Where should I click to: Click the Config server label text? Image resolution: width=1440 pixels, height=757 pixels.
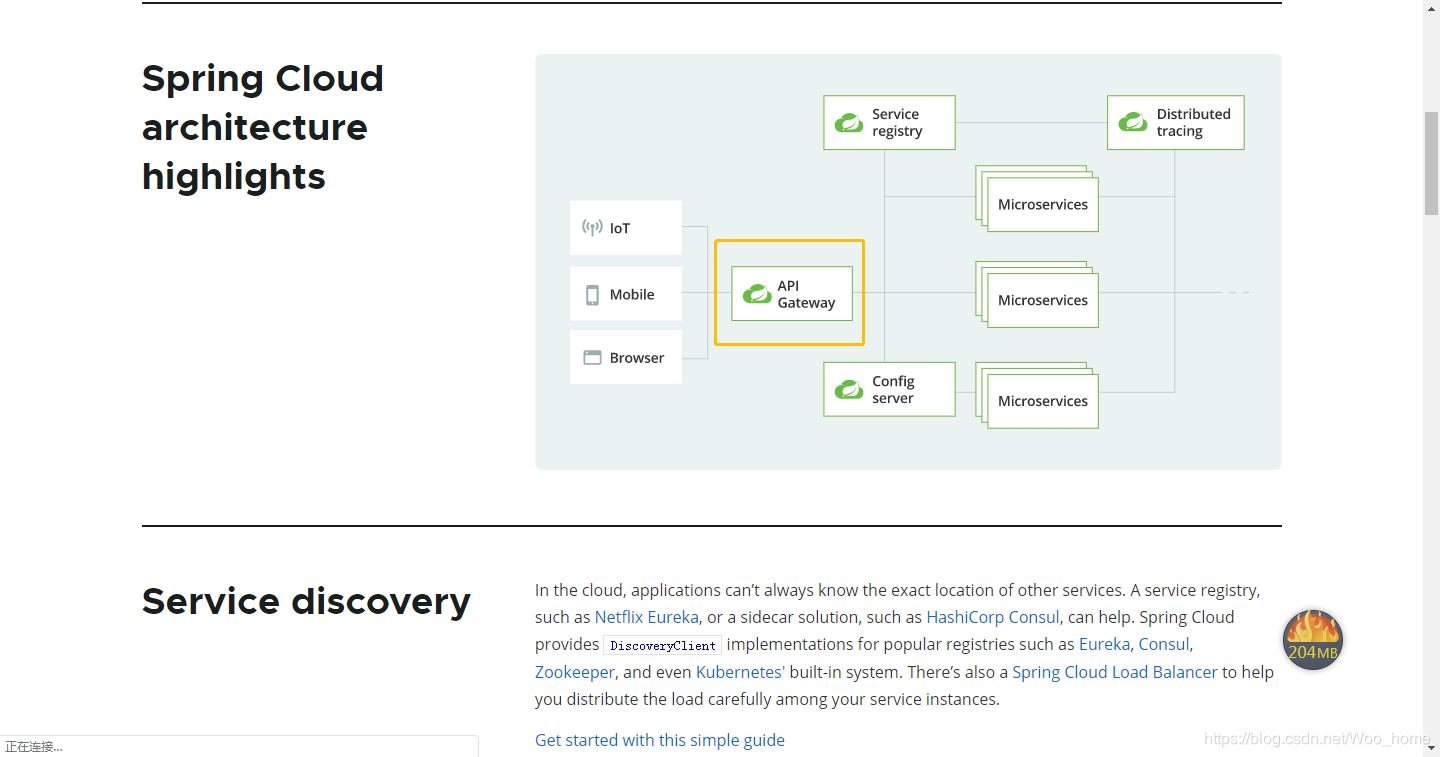click(x=893, y=390)
